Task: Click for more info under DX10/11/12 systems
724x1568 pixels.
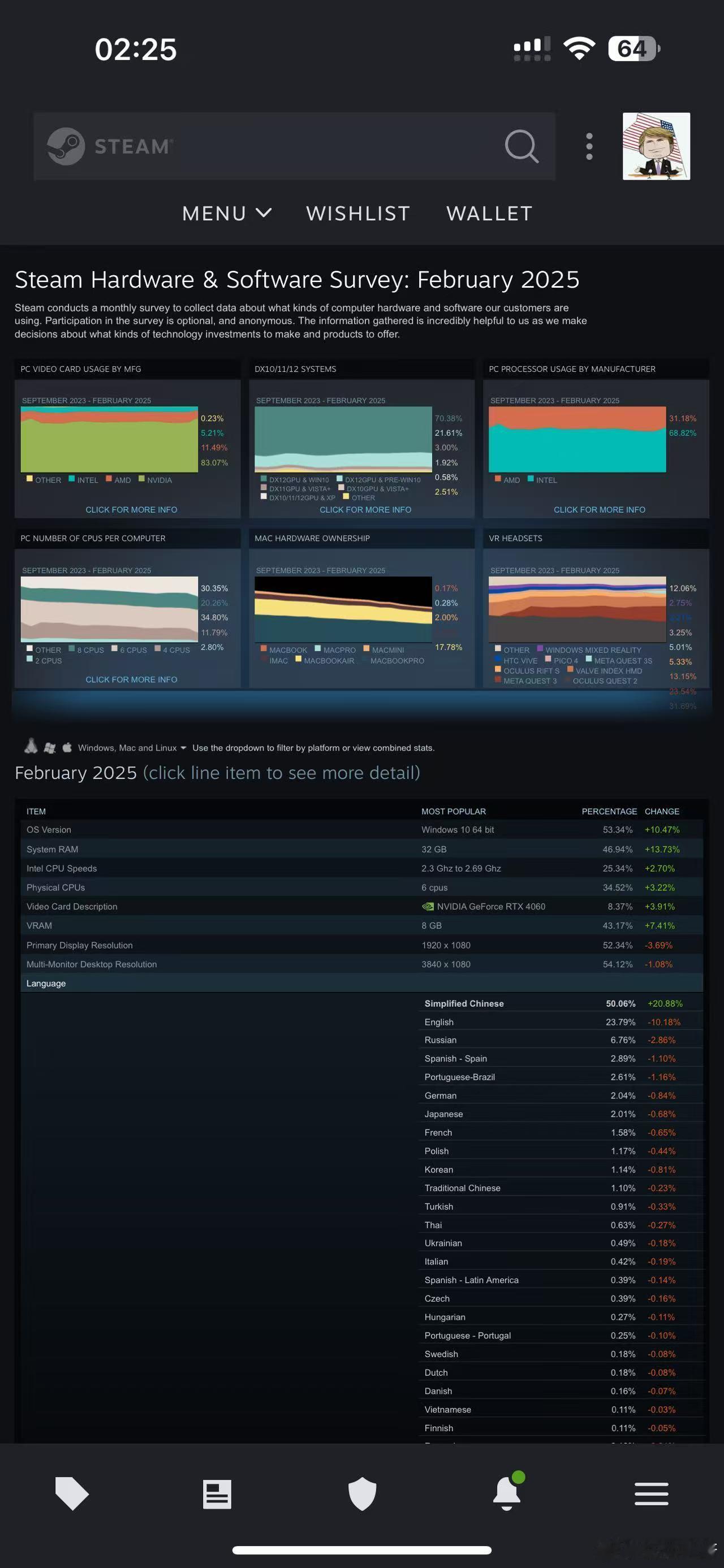Action: coord(365,509)
